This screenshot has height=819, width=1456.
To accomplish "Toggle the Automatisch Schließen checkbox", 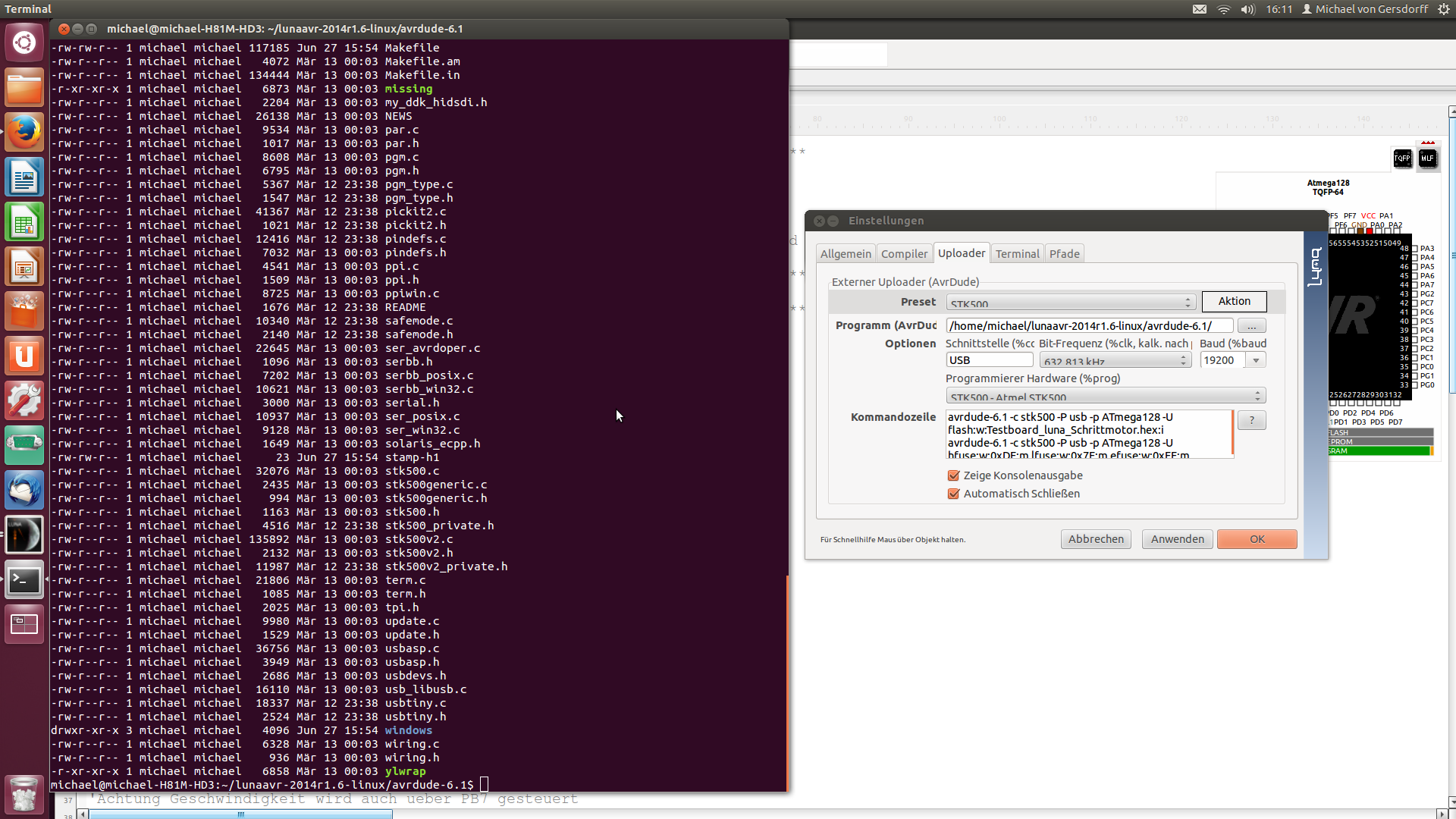I will [953, 494].
